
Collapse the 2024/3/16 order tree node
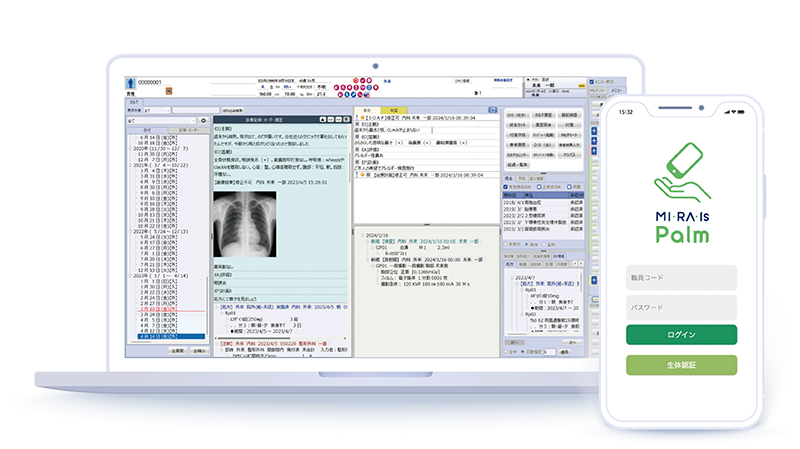(361, 236)
